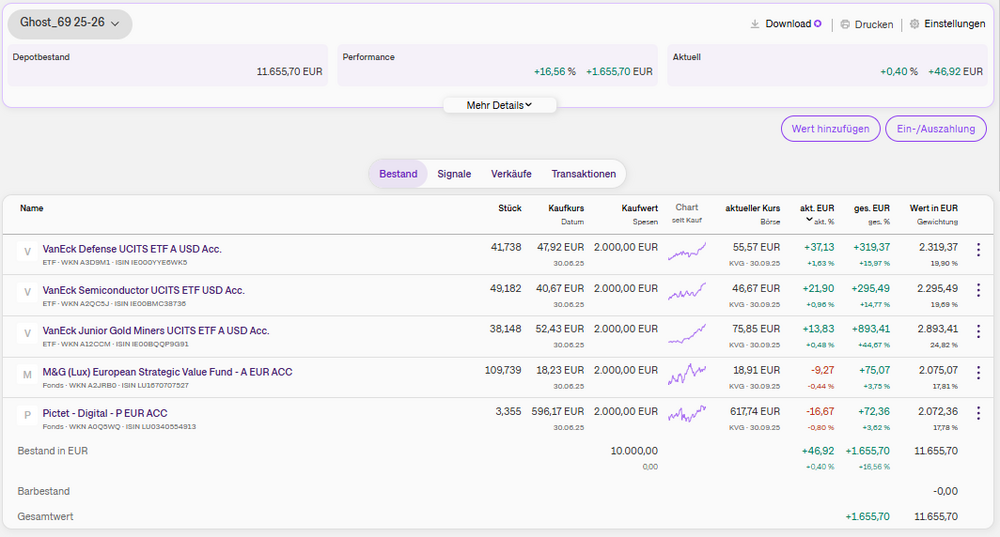The width and height of the screenshot is (1000, 537).
Task: Open three-dot menu for VanEck Defense ETF
Action: tap(978, 250)
